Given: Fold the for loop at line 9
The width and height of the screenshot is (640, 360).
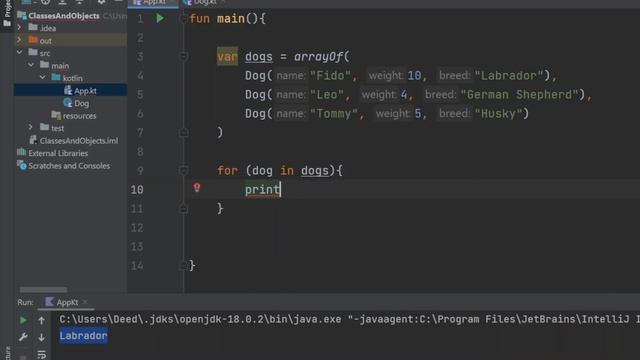Looking at the screenshot, I should click(x=184, y=171).
